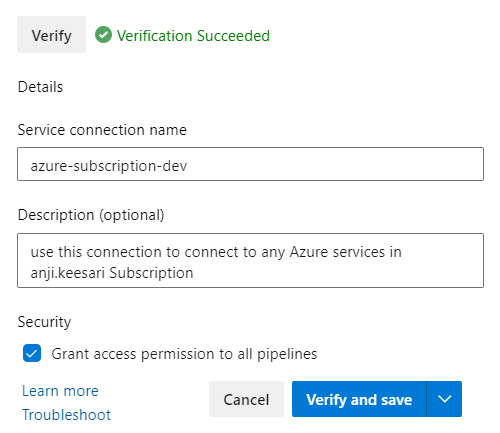Click the Security heading text

click(44, 322)
